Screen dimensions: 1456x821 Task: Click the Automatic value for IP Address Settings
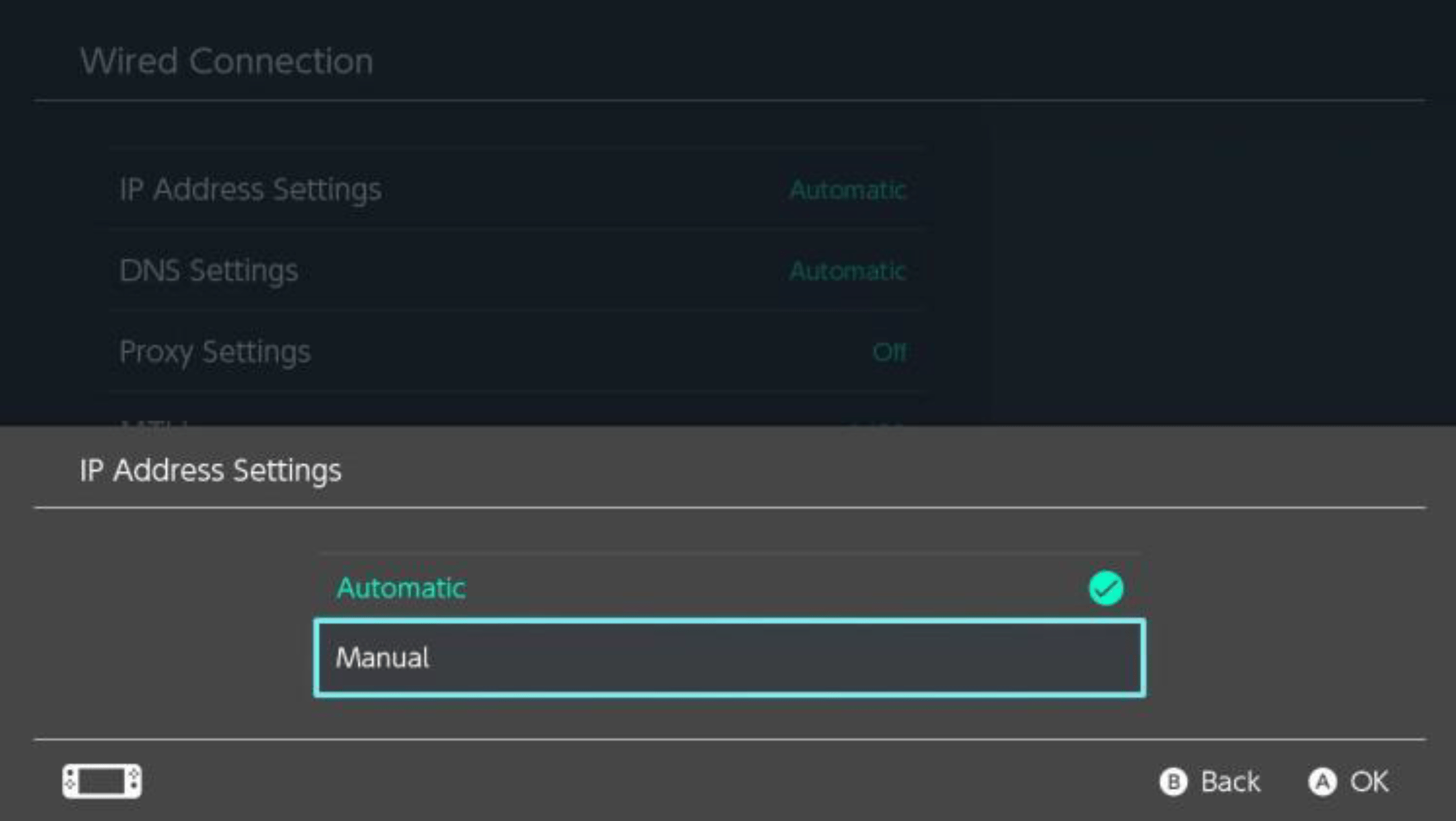point(848,190)
